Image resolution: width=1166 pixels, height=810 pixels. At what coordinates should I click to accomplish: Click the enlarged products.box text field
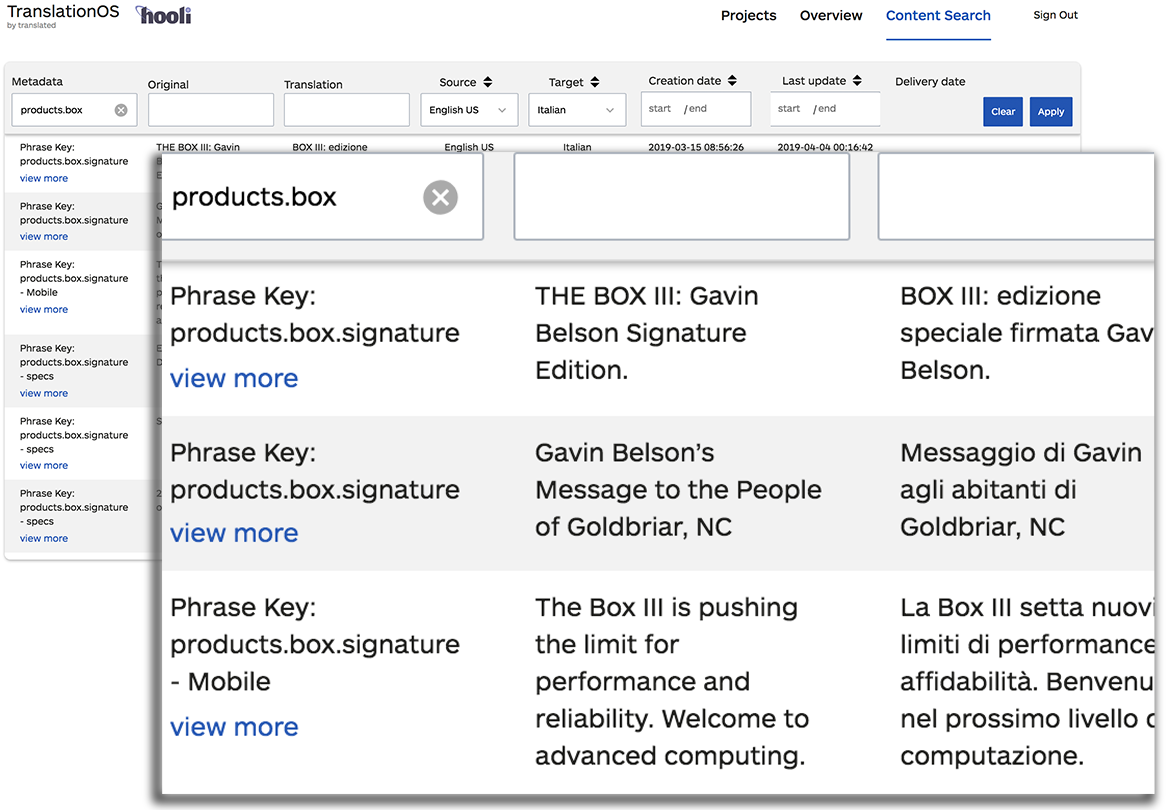coord(323,197)
